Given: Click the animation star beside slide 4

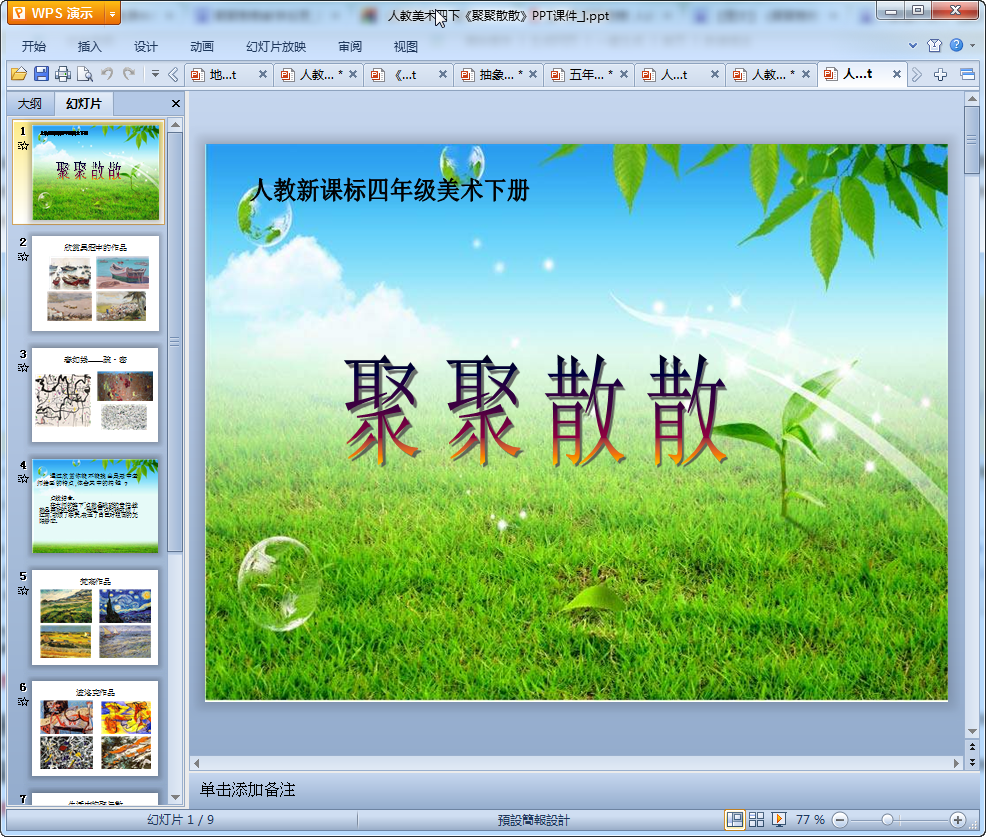Looking at the screenshot, I should [x=23, y=479].
